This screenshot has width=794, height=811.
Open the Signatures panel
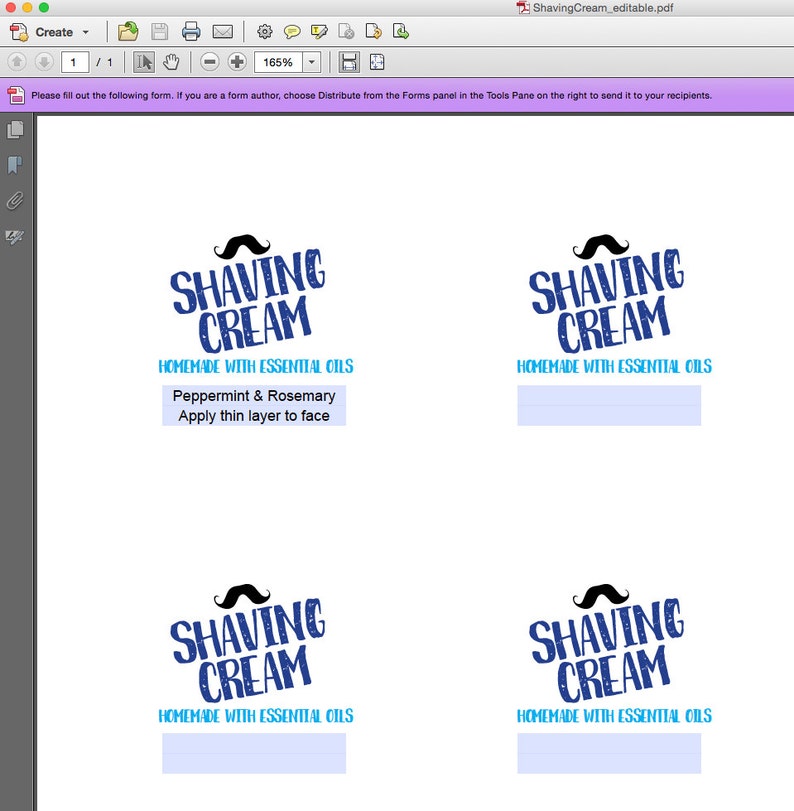(x=14, y=237)
